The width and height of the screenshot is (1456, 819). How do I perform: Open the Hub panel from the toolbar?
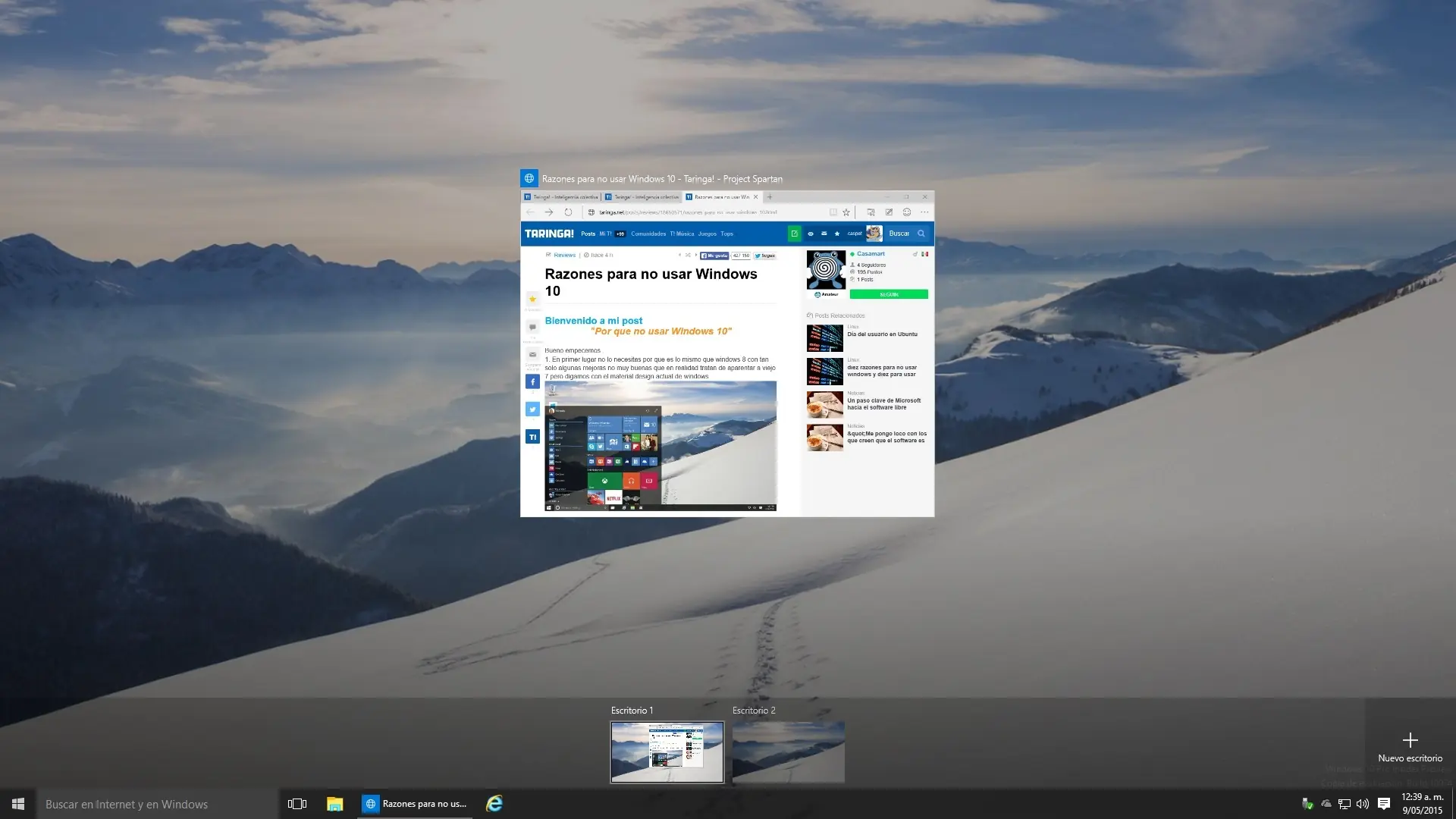pos(871,212)
